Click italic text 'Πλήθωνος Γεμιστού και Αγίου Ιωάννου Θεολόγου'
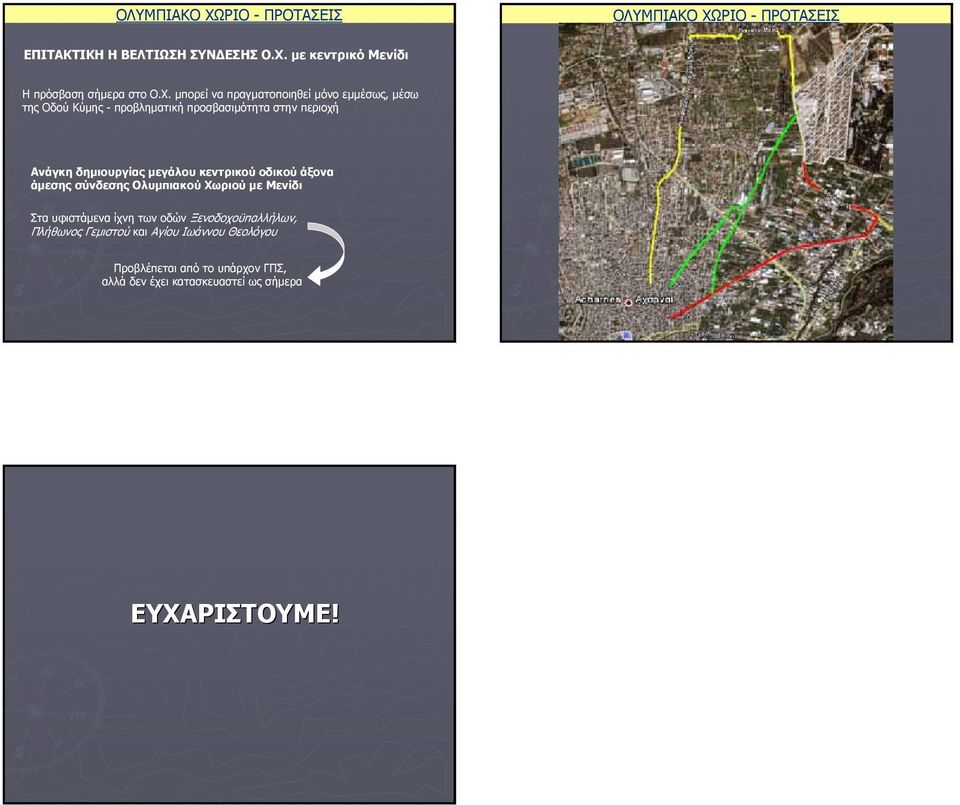The image size is (960, 805). click(154, 232)
